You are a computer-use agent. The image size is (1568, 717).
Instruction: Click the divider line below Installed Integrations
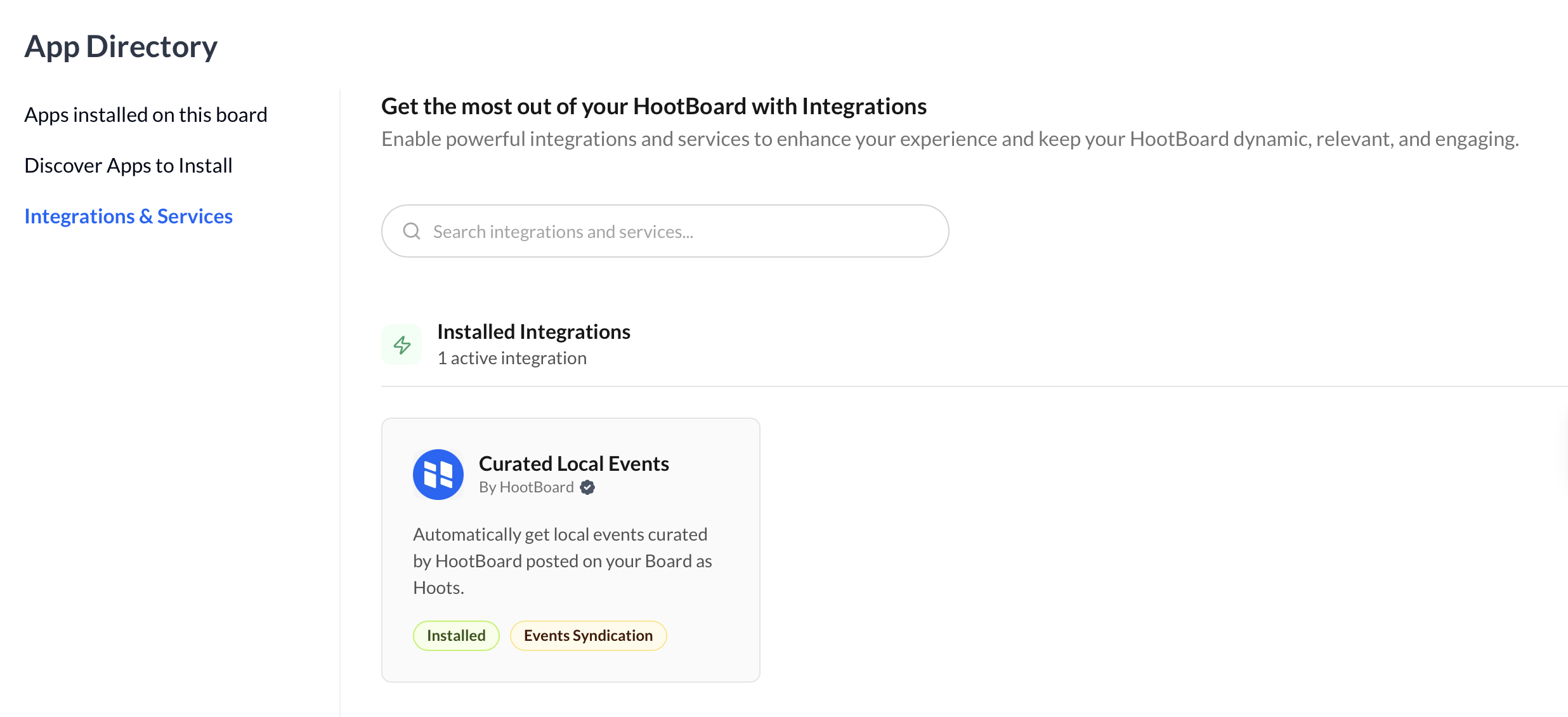[x=951, y=386]
